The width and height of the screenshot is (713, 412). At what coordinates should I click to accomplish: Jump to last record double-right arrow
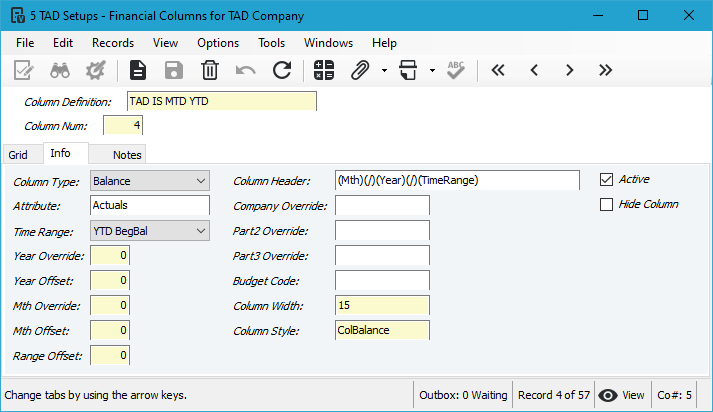tap(605, 70)
